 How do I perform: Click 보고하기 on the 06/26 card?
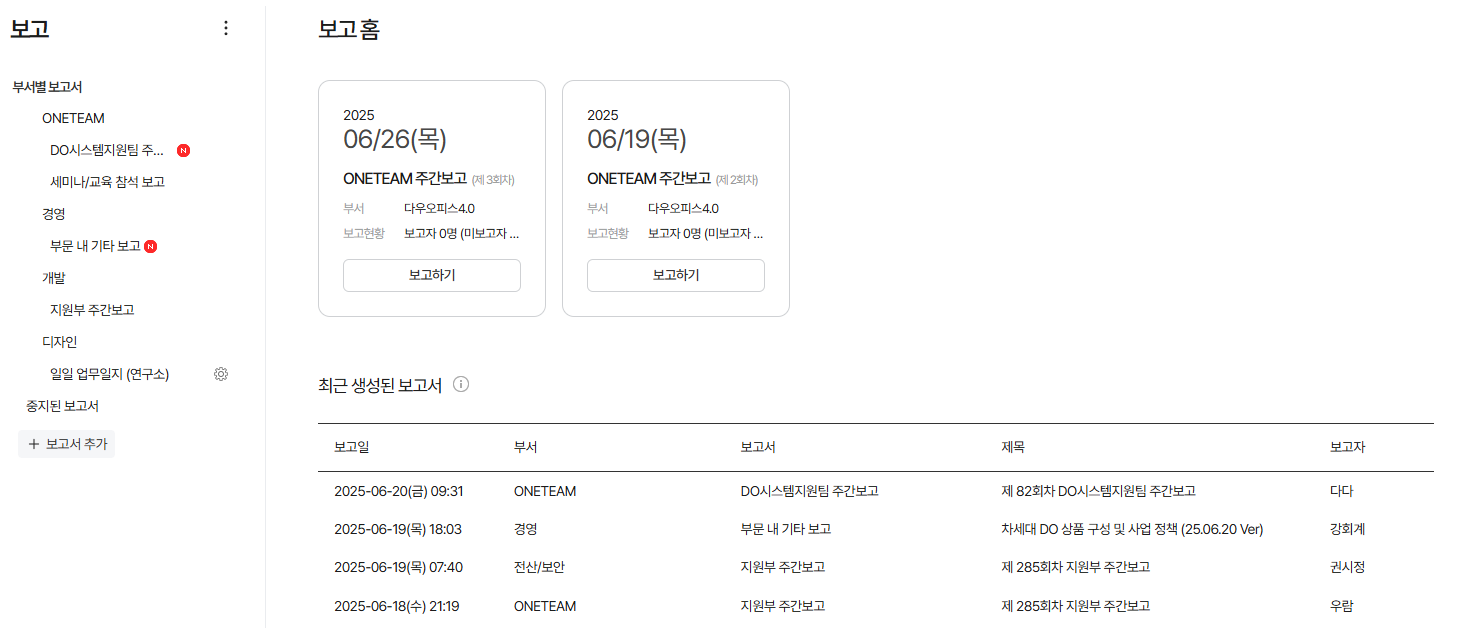[x=431, y=275]
